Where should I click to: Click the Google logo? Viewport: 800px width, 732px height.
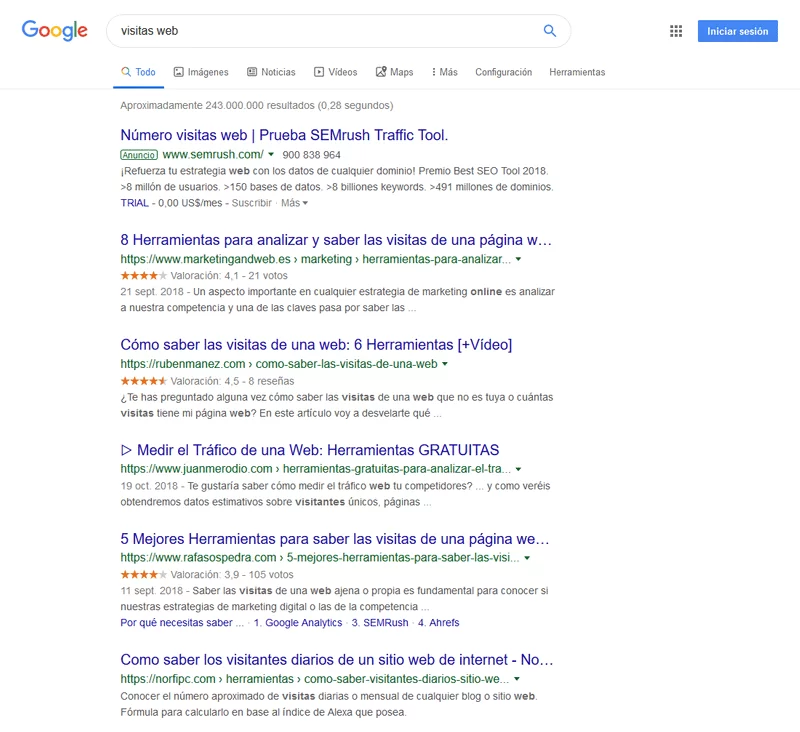pos(55,31)
